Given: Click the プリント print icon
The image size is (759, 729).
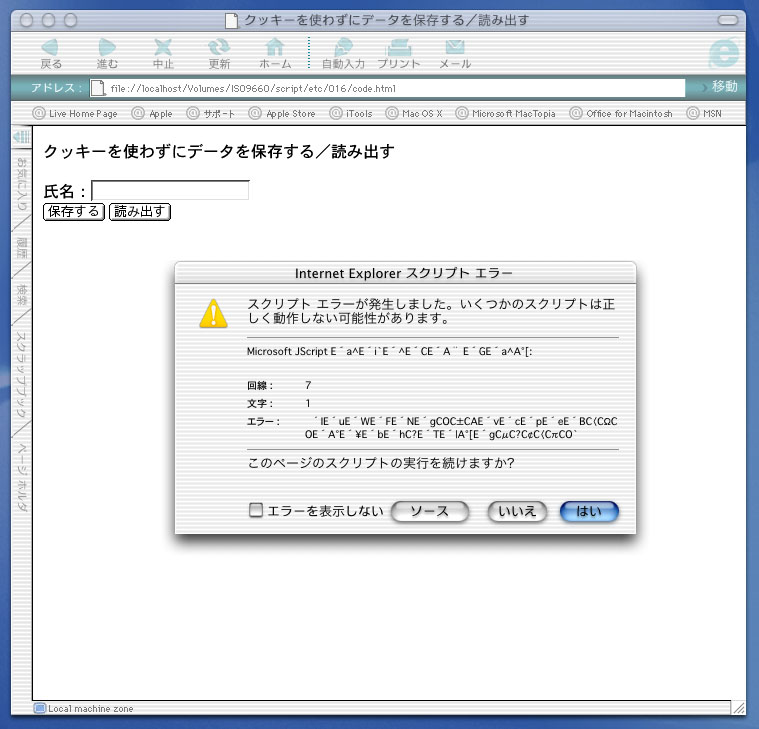Looking at the screenshot, I should point(399,47).
